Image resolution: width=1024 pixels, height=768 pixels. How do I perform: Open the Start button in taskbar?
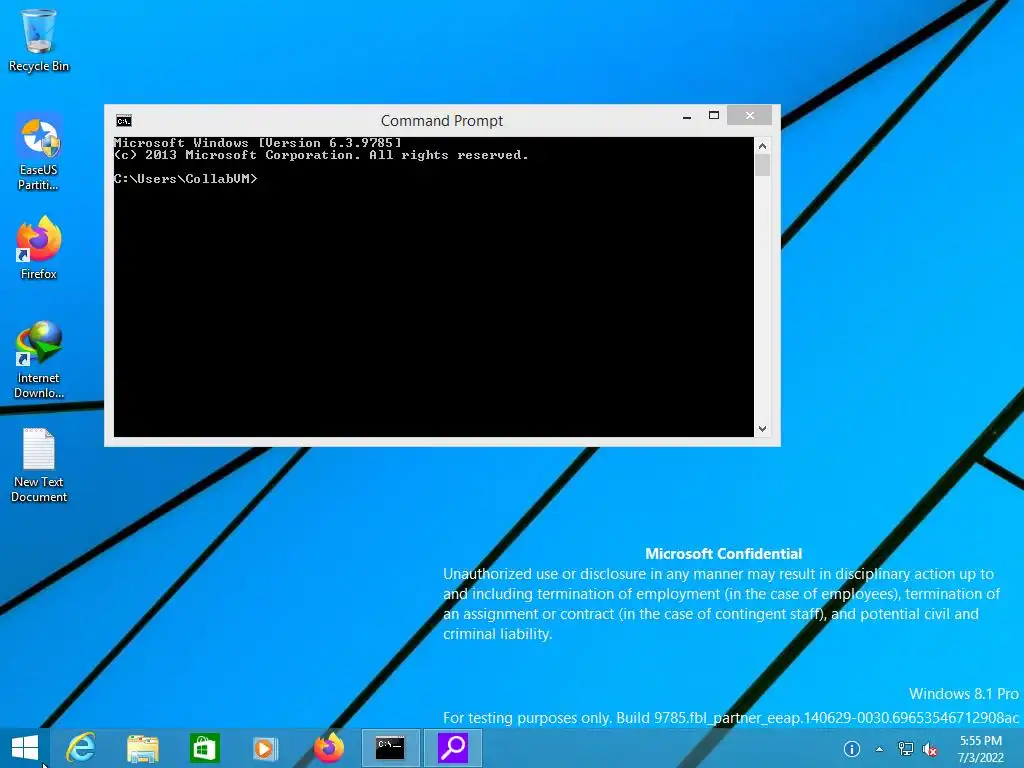[25, 748]
